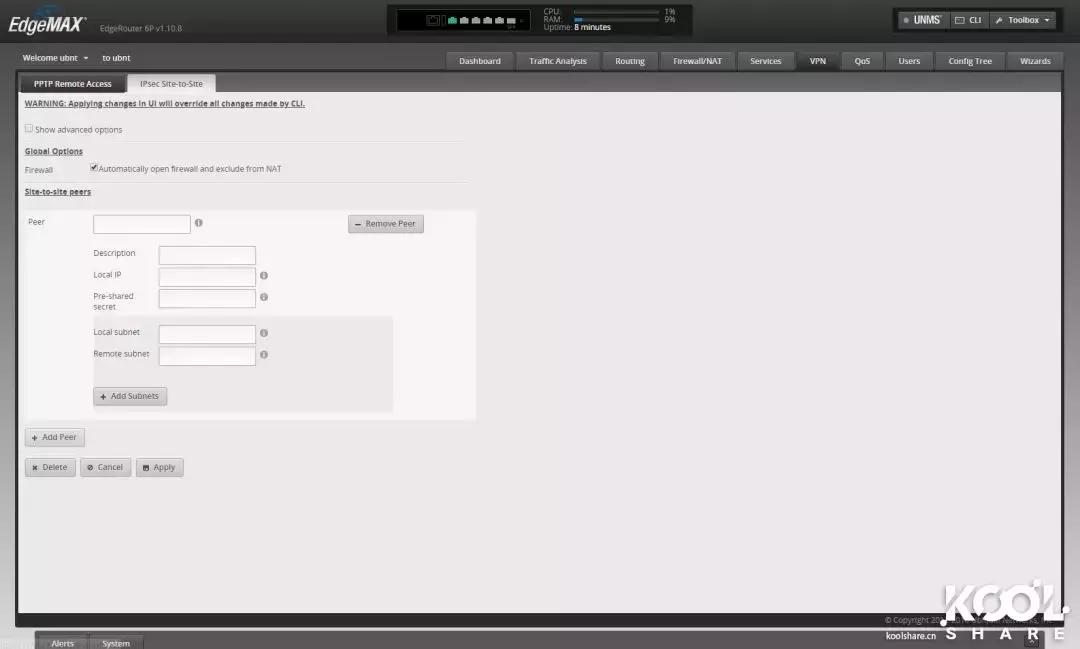Open the System panel at bottom
Viewport: 1080px width, 649px height.
116,643
